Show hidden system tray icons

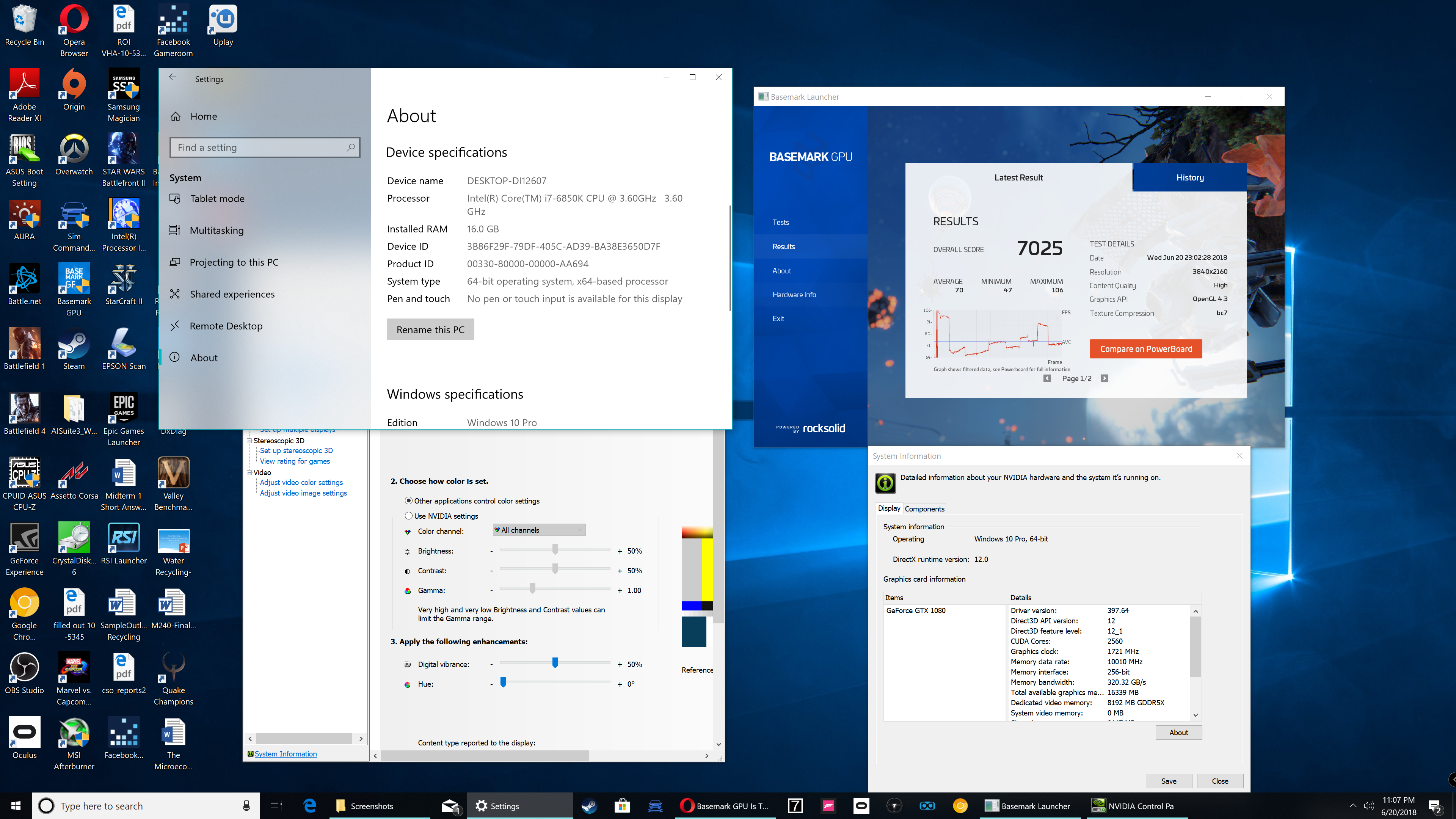pyautogui.click(x=1352, y=805)
